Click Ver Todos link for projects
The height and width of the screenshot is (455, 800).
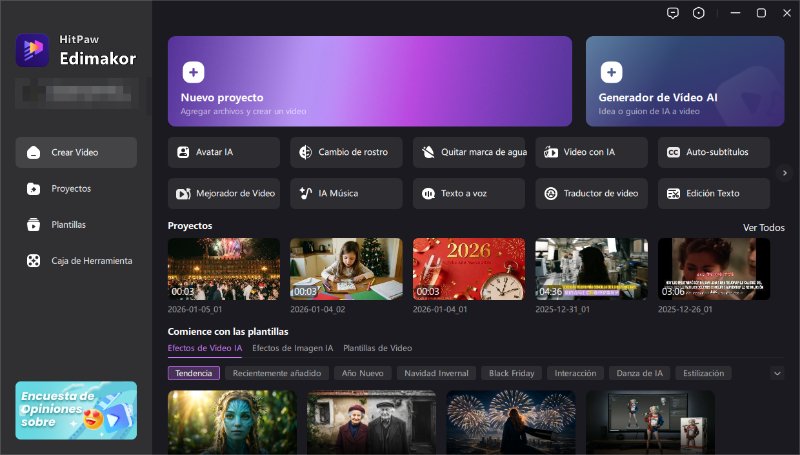click(x=763, y=227)
